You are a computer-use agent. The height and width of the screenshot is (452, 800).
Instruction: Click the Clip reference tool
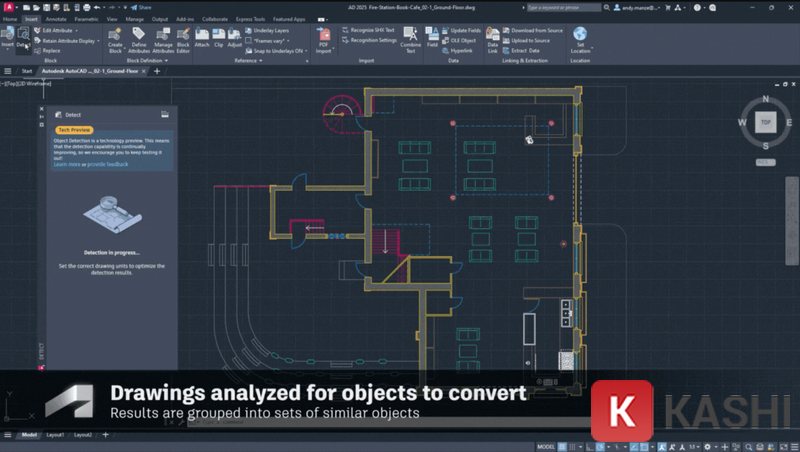219,38
